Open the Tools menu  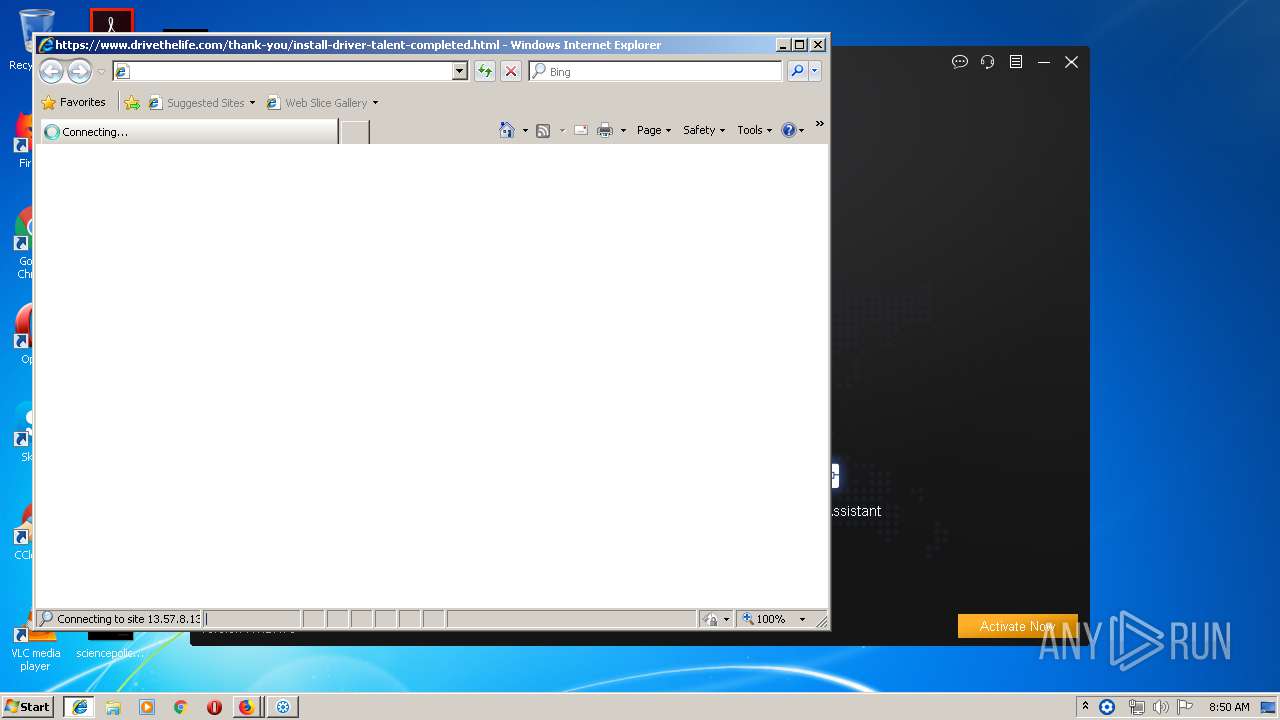point(755,130)
